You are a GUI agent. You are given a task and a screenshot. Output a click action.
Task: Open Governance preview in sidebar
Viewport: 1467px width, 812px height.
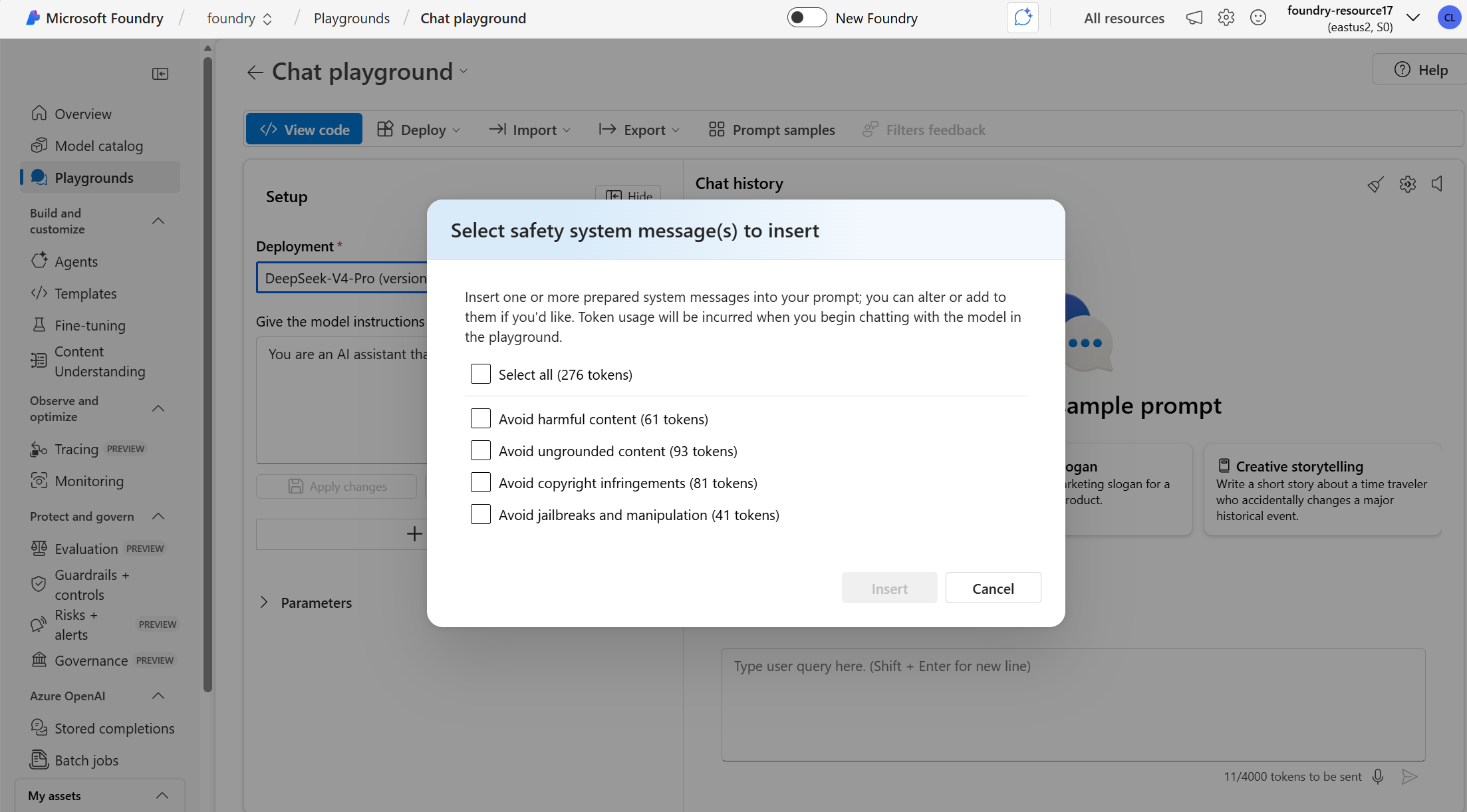pyautogui.click(x=100, y=660)
